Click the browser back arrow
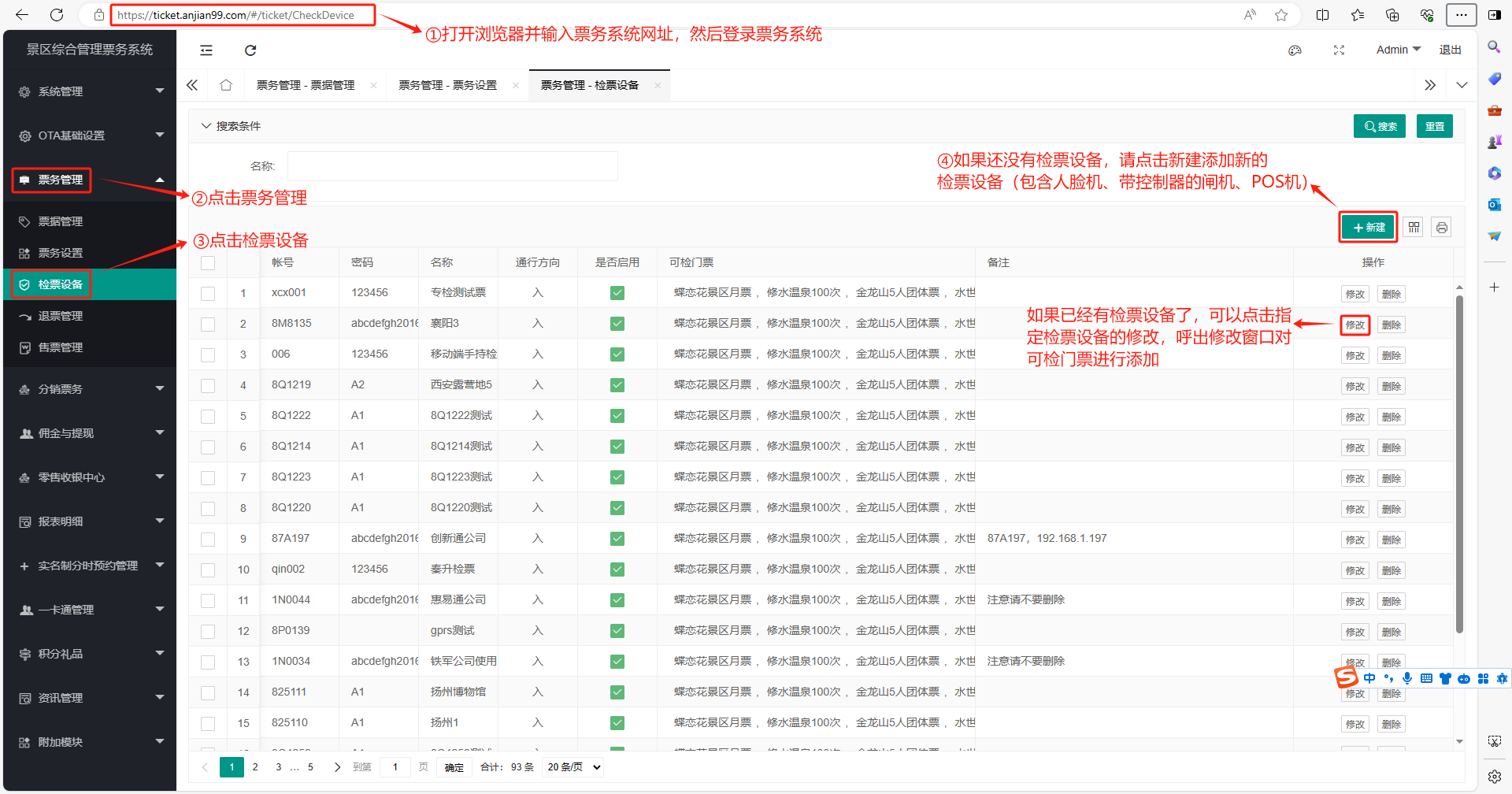Viewport: 1512px width, 794px height. [22, 15]
